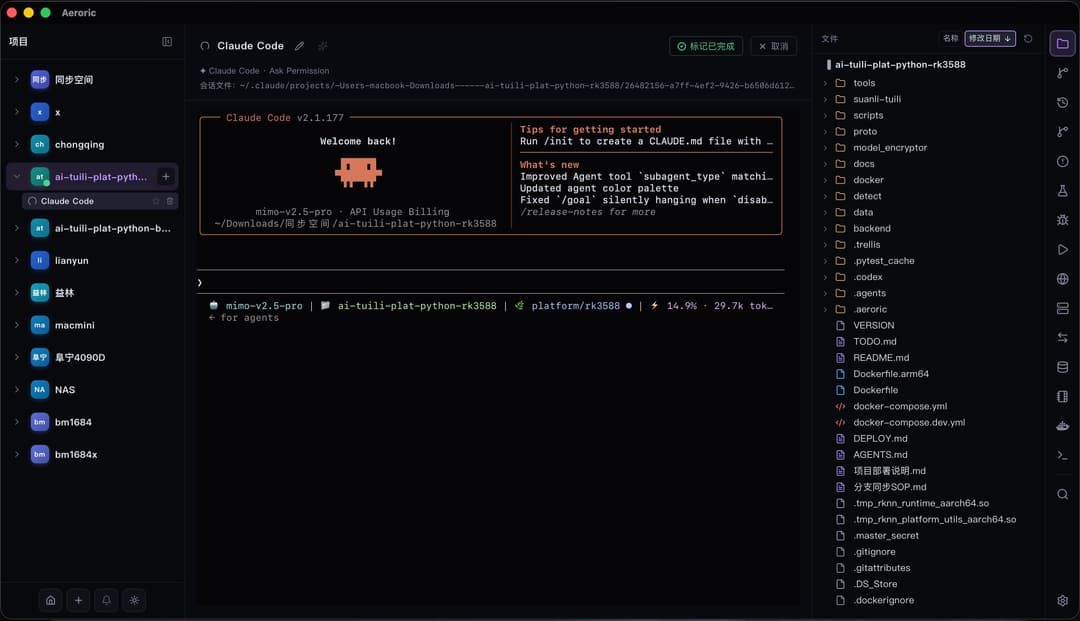Click the Ask Permission mode label
1080x621 pixels.
click(299, 71)
